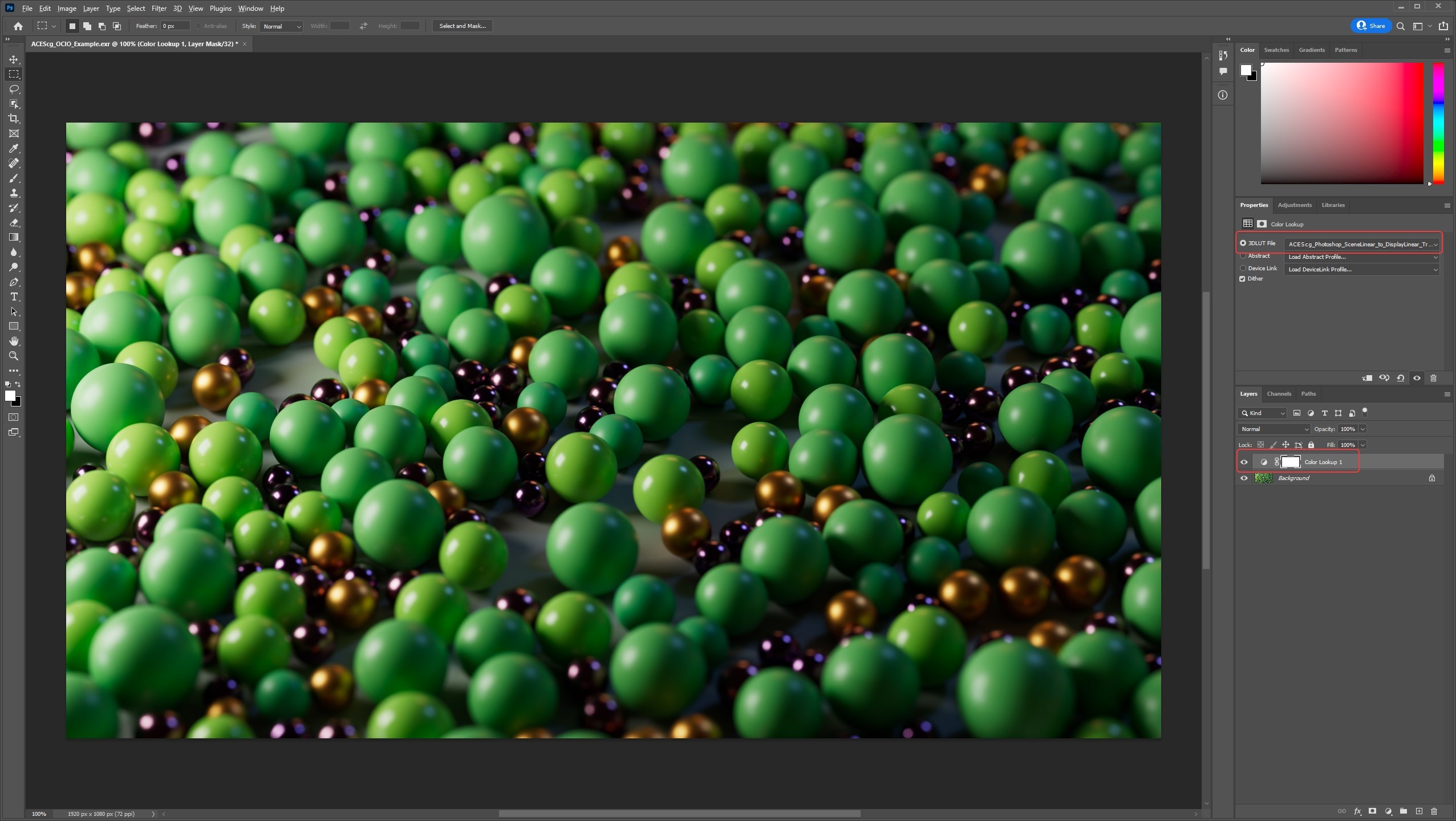Expand the Style dropdown in options bar
Image resolution: width=1456 pixels, height=821 pixels.
[281, 26]
